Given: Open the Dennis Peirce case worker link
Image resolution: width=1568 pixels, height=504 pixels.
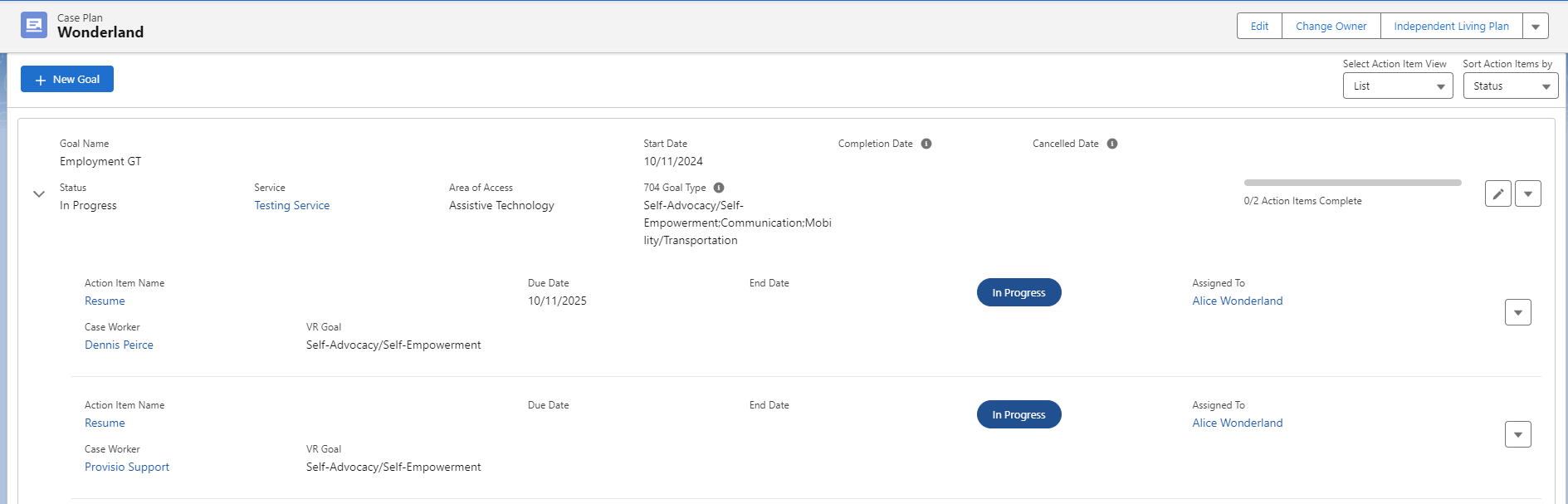Looking at the screenshot, I should click(119, 345).
